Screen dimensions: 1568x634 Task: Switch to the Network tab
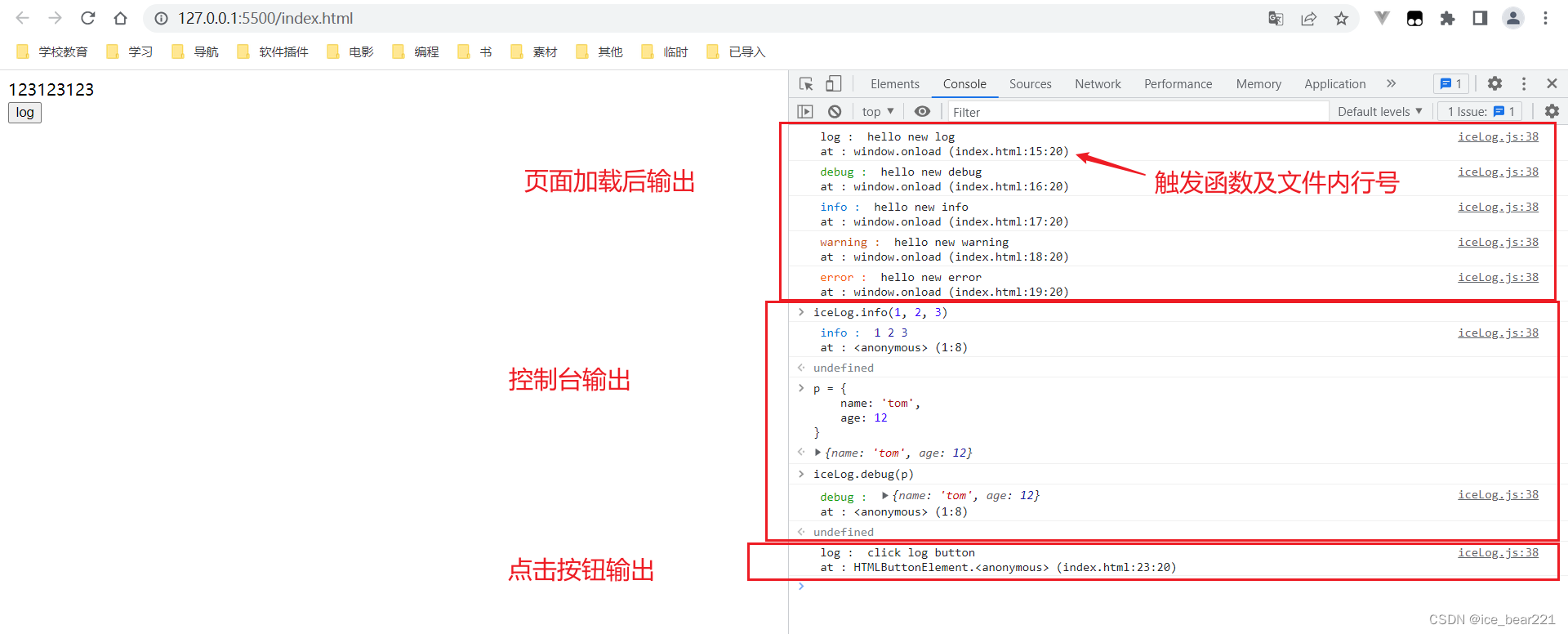(x=1098, y=83)
